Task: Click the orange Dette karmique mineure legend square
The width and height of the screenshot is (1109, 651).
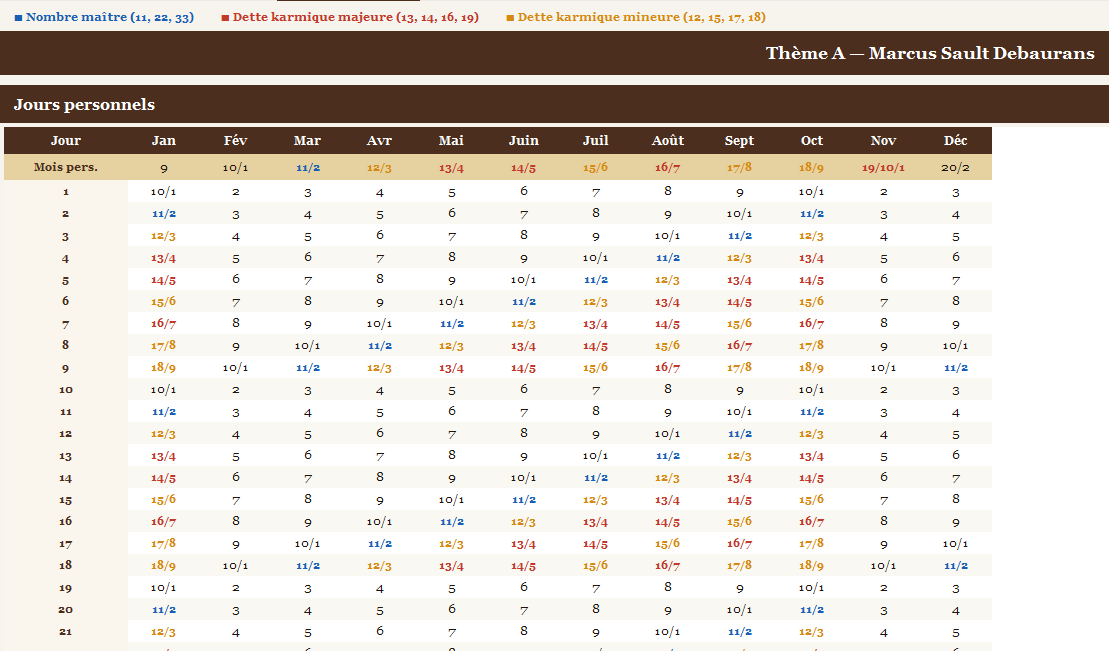Action: tap(510, 18)
